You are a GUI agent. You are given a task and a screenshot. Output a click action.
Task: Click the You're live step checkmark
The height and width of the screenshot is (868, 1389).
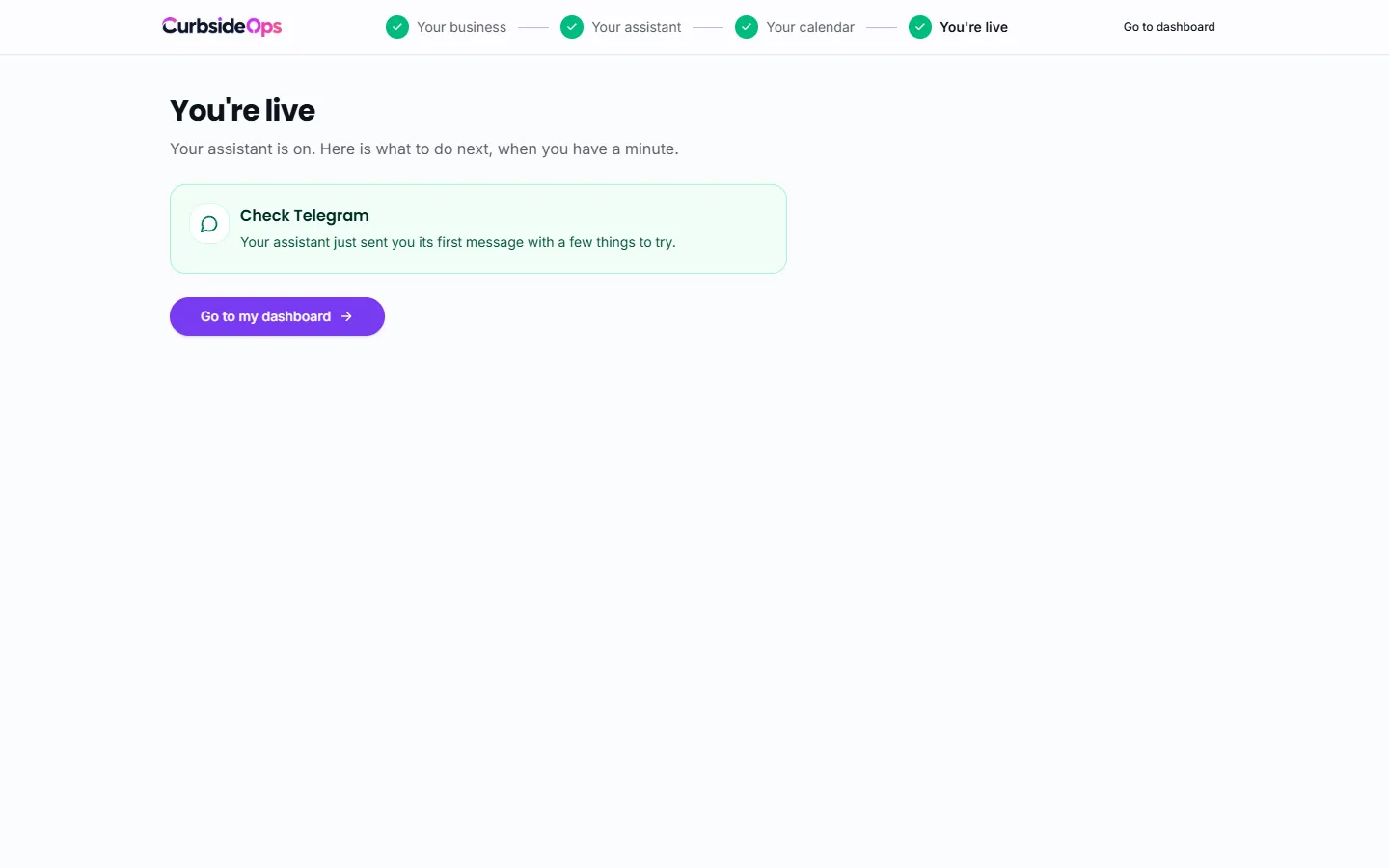click(920, 27)
